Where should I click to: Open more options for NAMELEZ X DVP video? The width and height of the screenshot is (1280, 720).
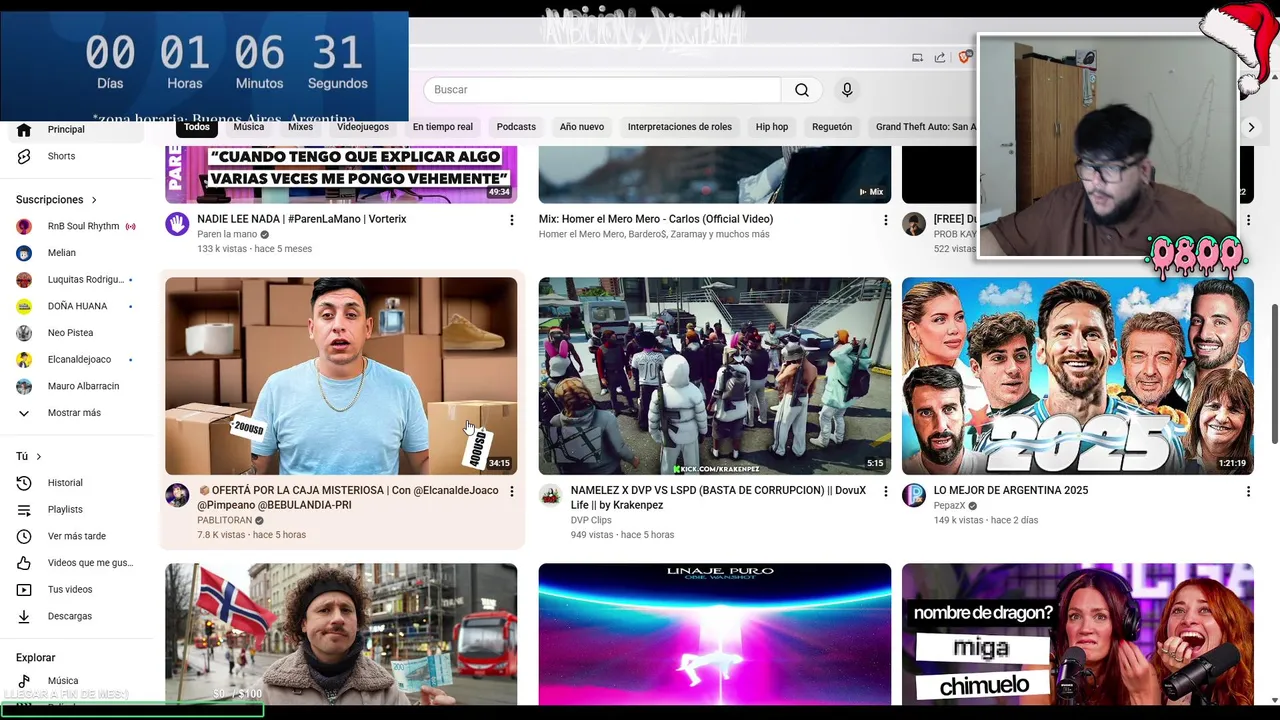click(x=885, y=492)
